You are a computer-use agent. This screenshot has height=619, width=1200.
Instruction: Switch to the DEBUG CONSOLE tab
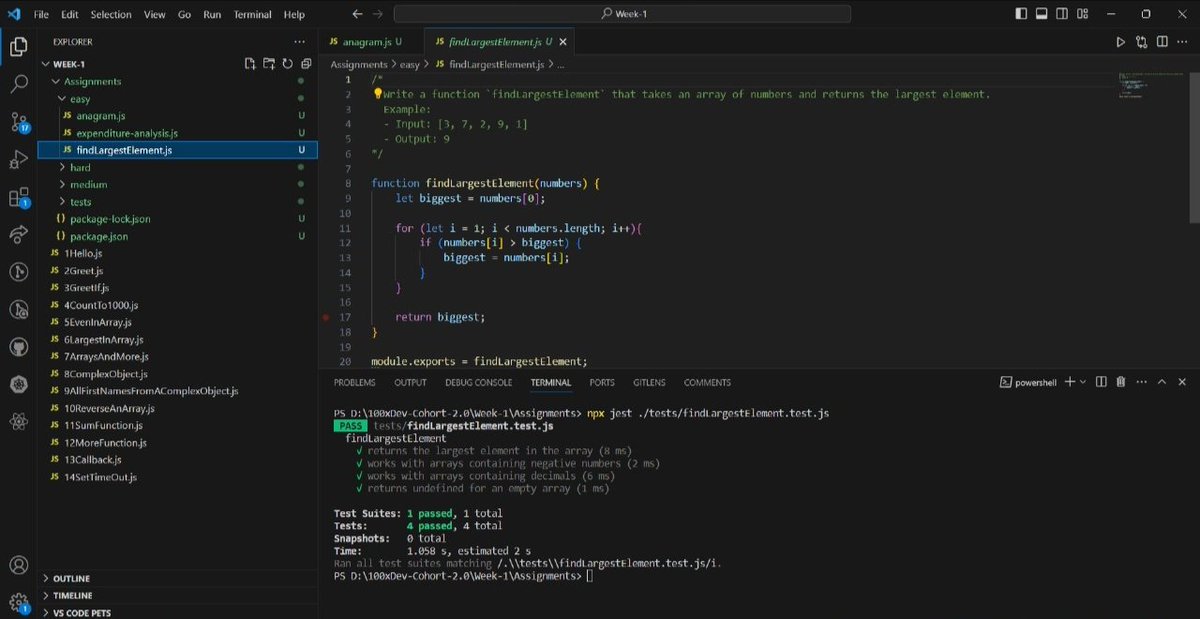click(x=479, y=382)
